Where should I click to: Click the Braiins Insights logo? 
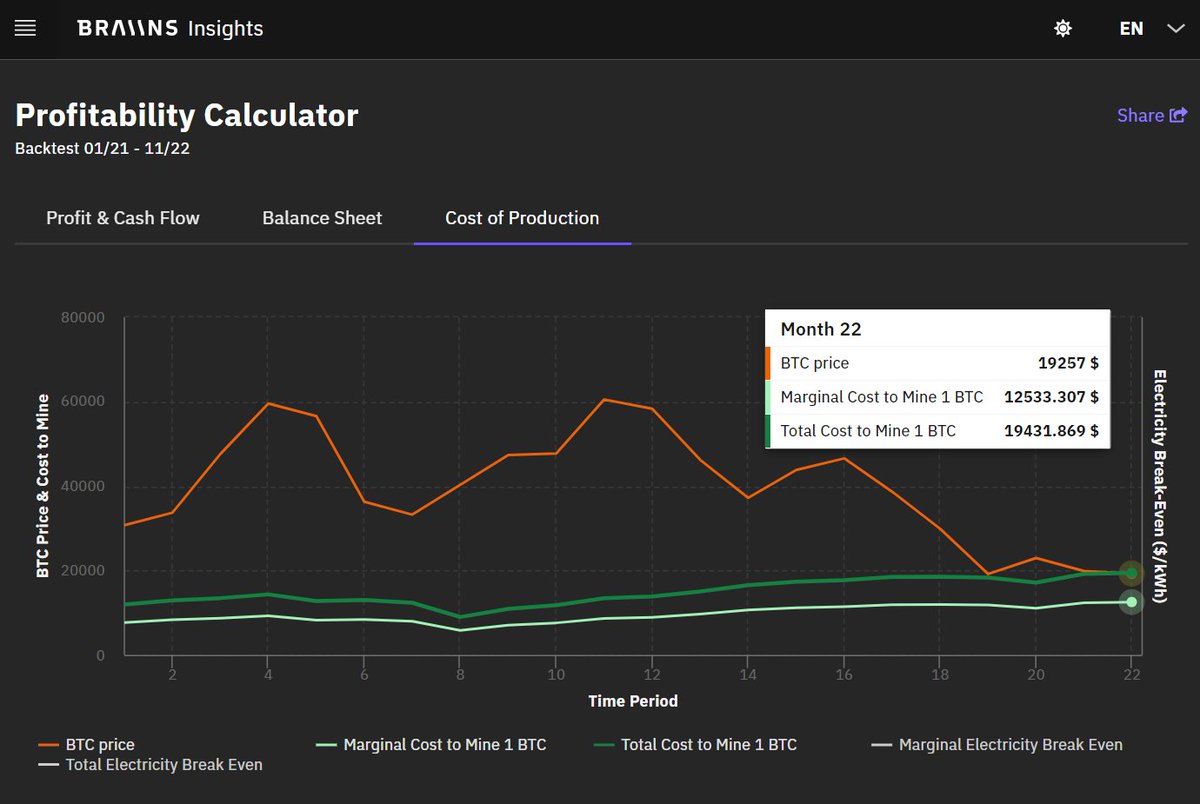point(170,29)
